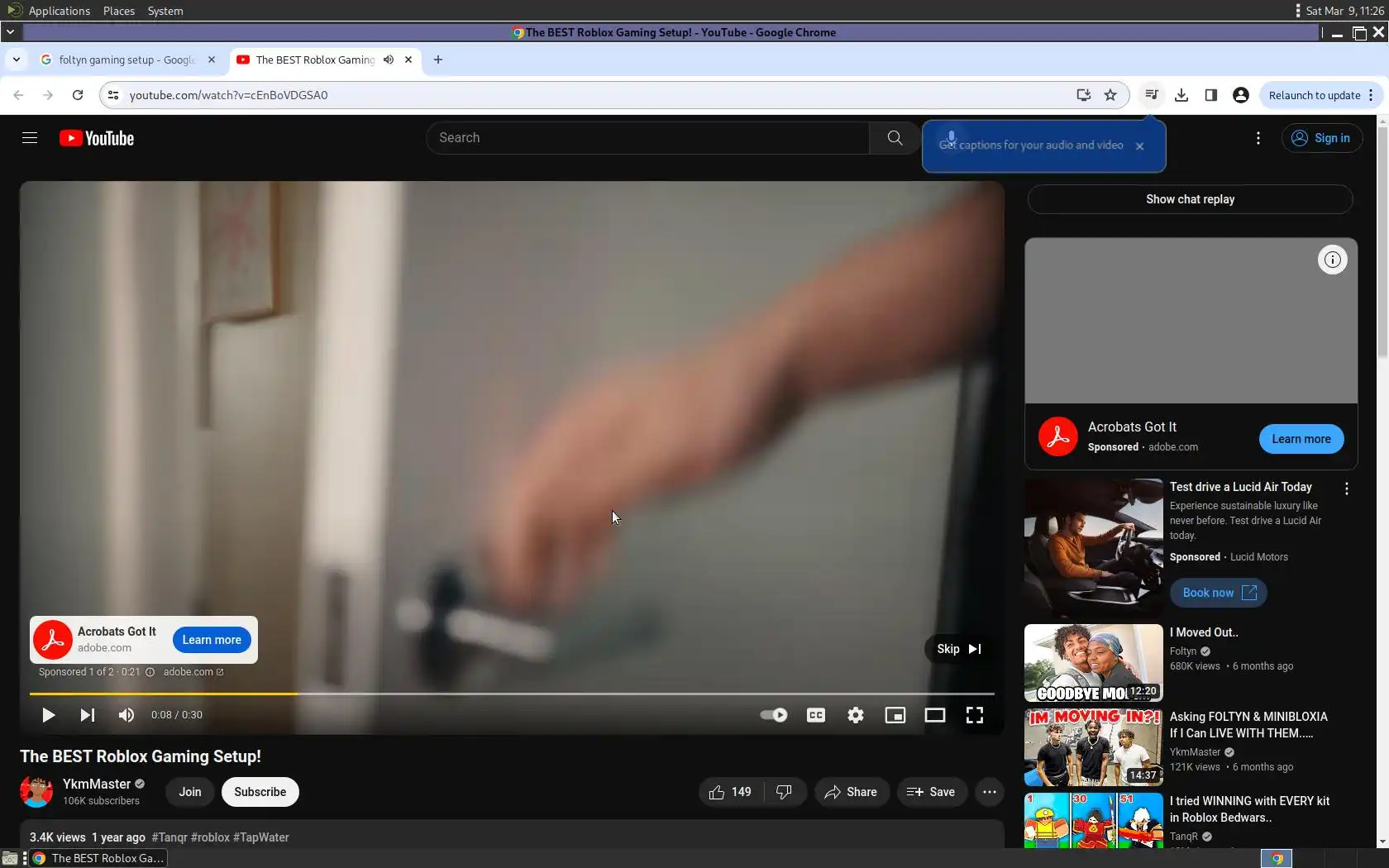Open Chrome media controls icon
This screenshot has width=1389, height=868.
1152,95
